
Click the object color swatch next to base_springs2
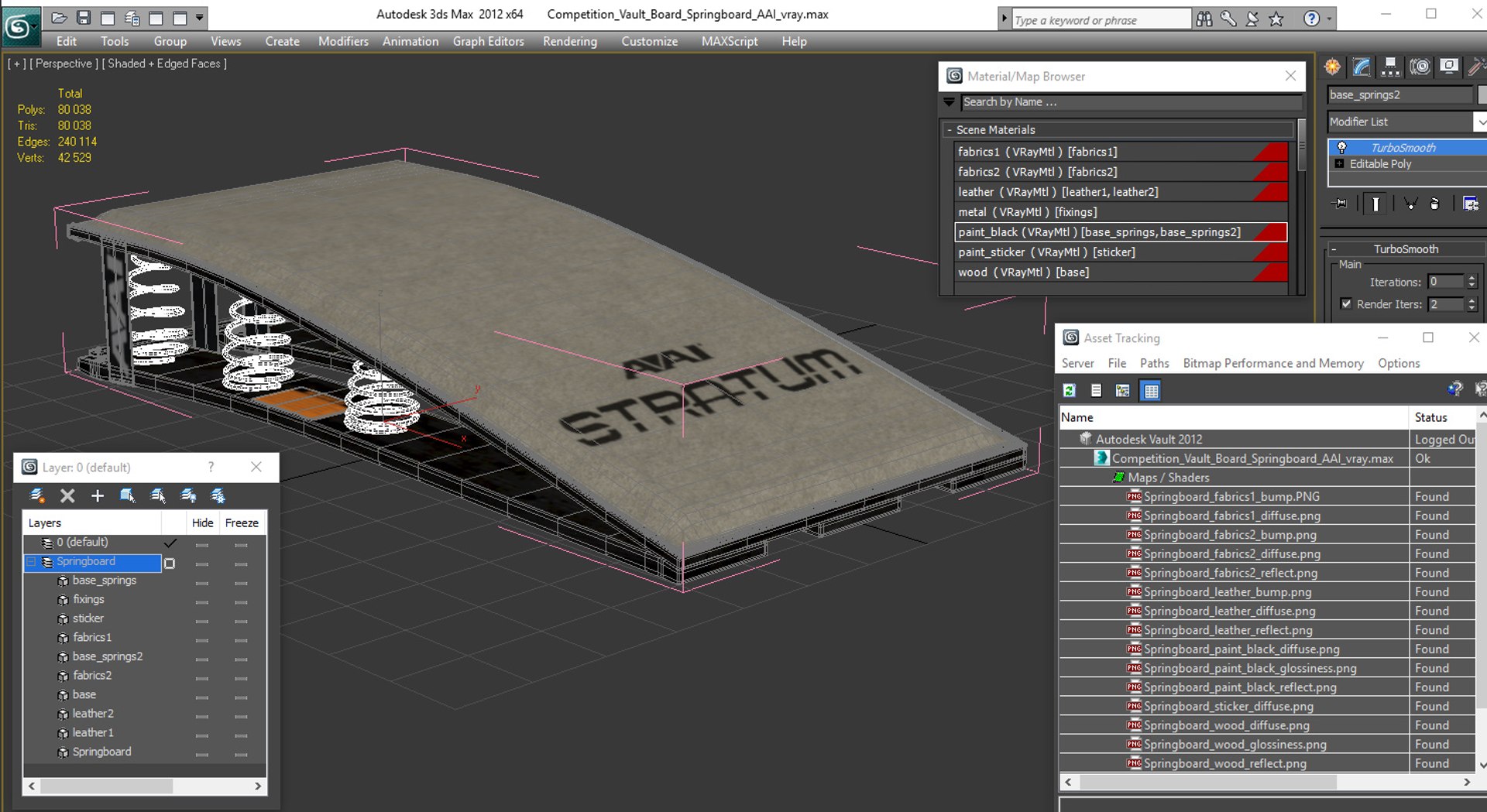click(x=1482, y=94)
